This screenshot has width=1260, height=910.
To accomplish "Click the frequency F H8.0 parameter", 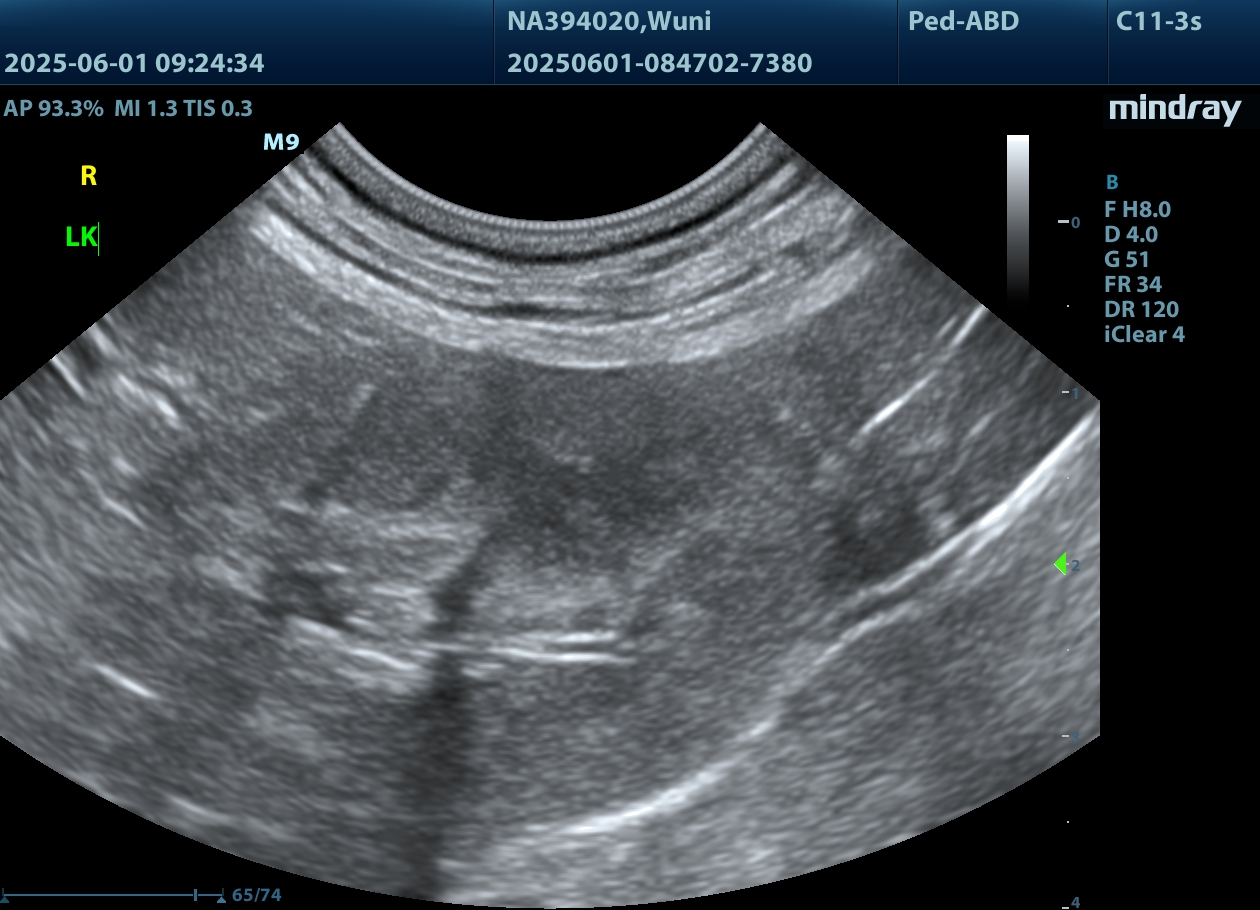I will 1137,209.
